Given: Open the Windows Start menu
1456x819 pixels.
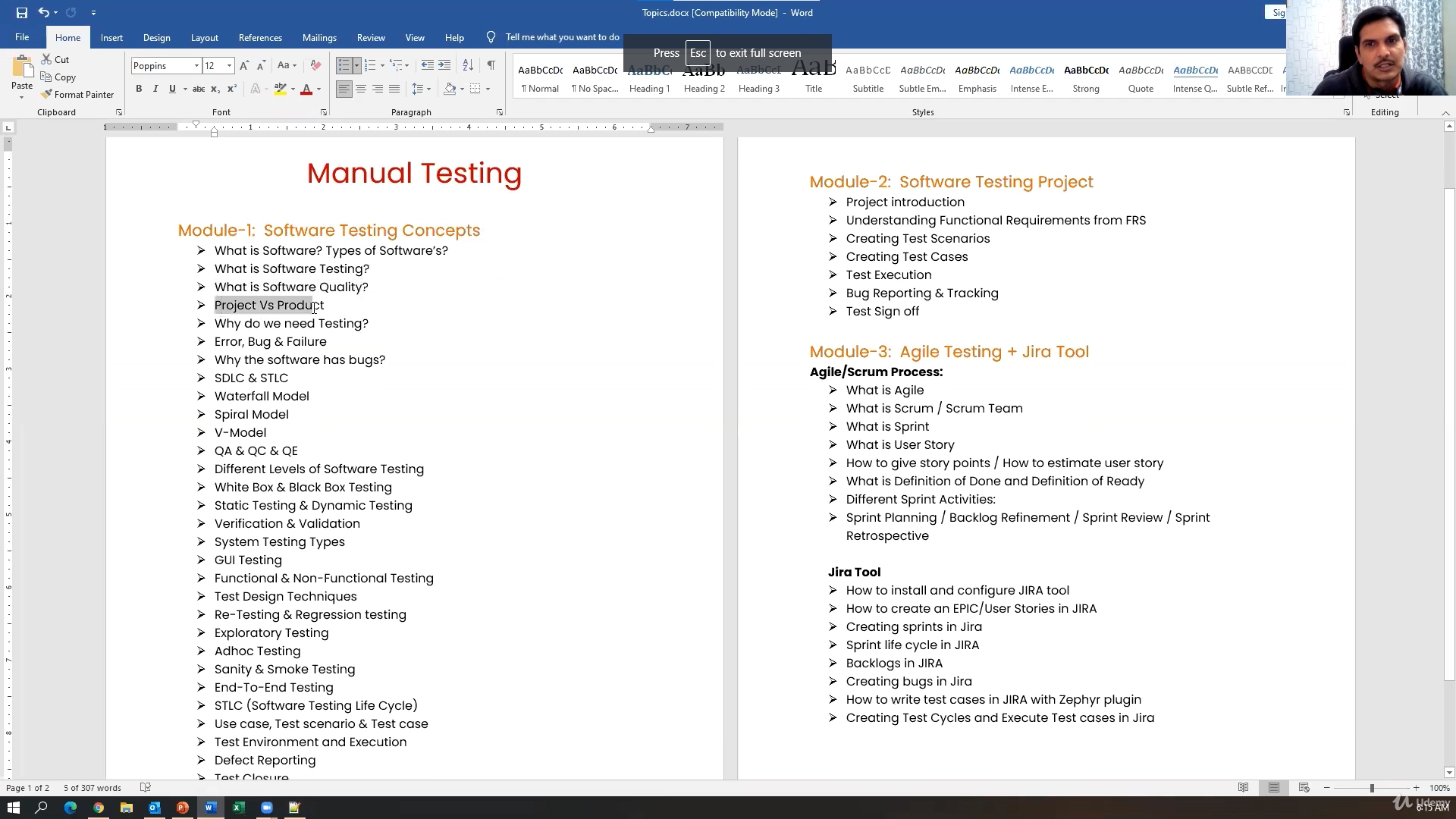Looking at the screenshot, I should click(x=14, y=808).
